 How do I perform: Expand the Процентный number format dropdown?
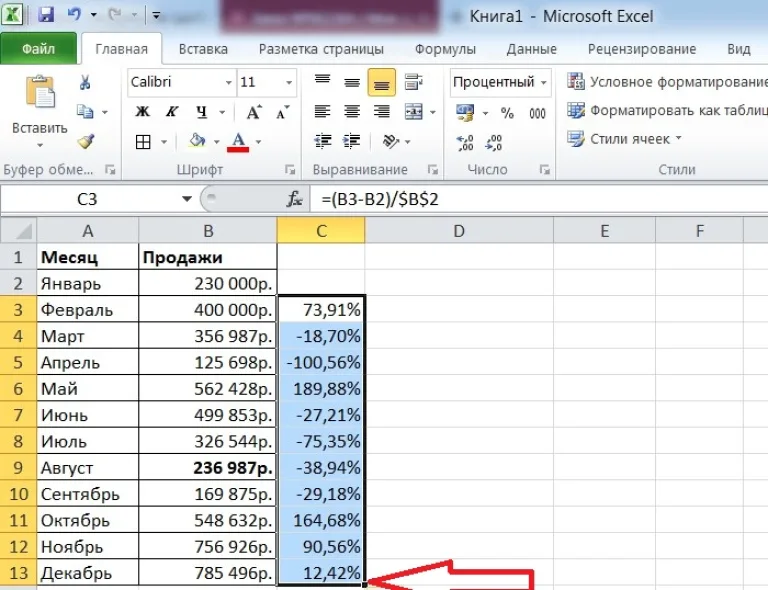(x=544, y=82)
